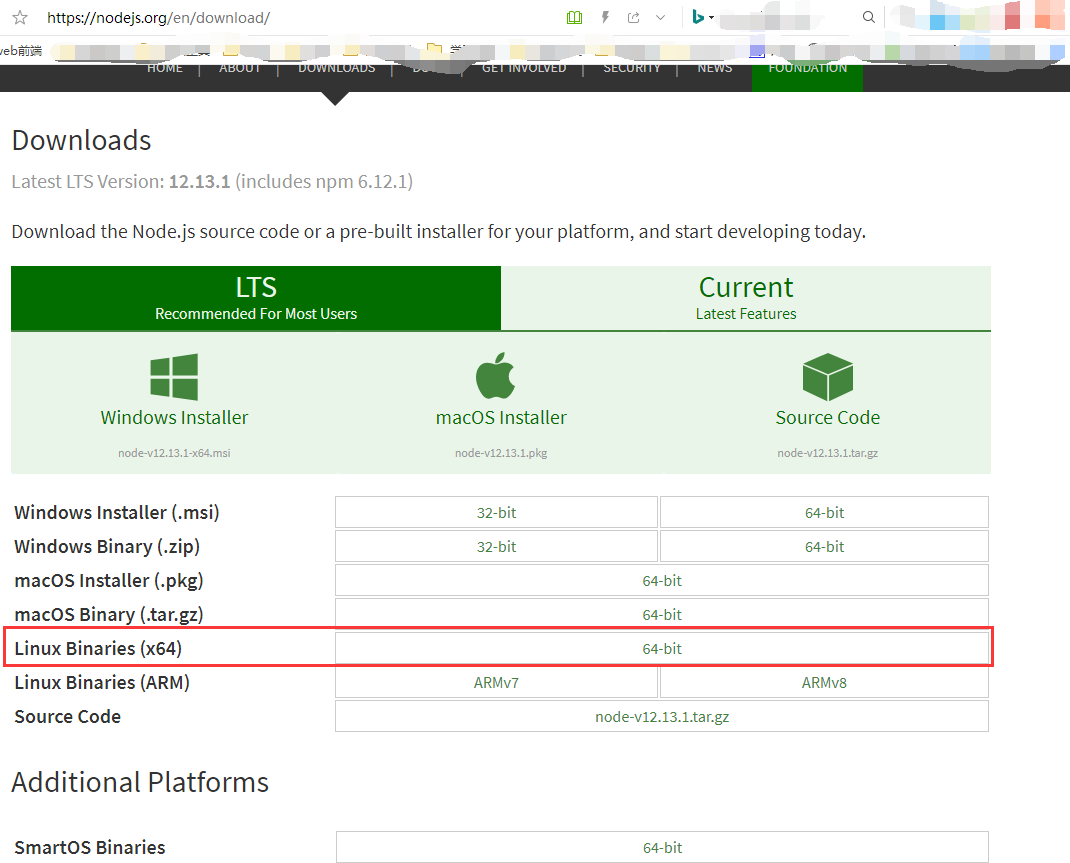Download Windows Binary (.zip) 32-bit
The image size is (1070, 863).
tap(496, 546)
